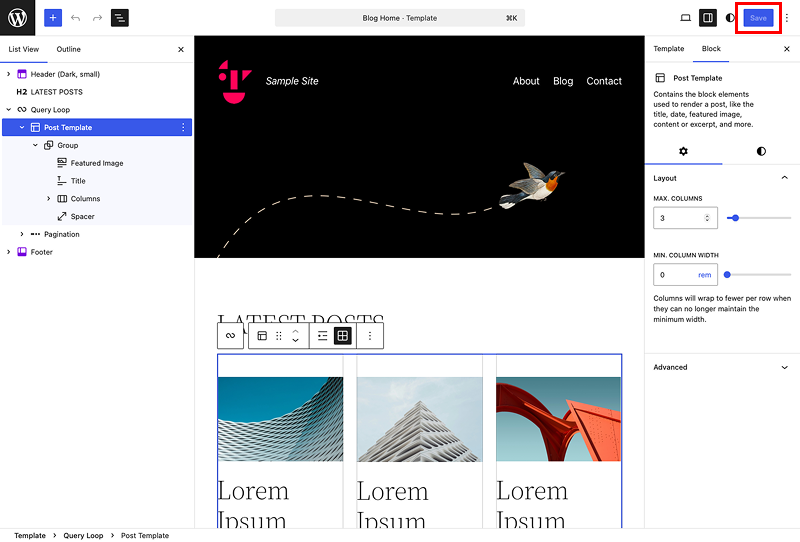Switch to block Styles tab icon
Viewport: 800px width, 542px height.
tap(761, 151)
